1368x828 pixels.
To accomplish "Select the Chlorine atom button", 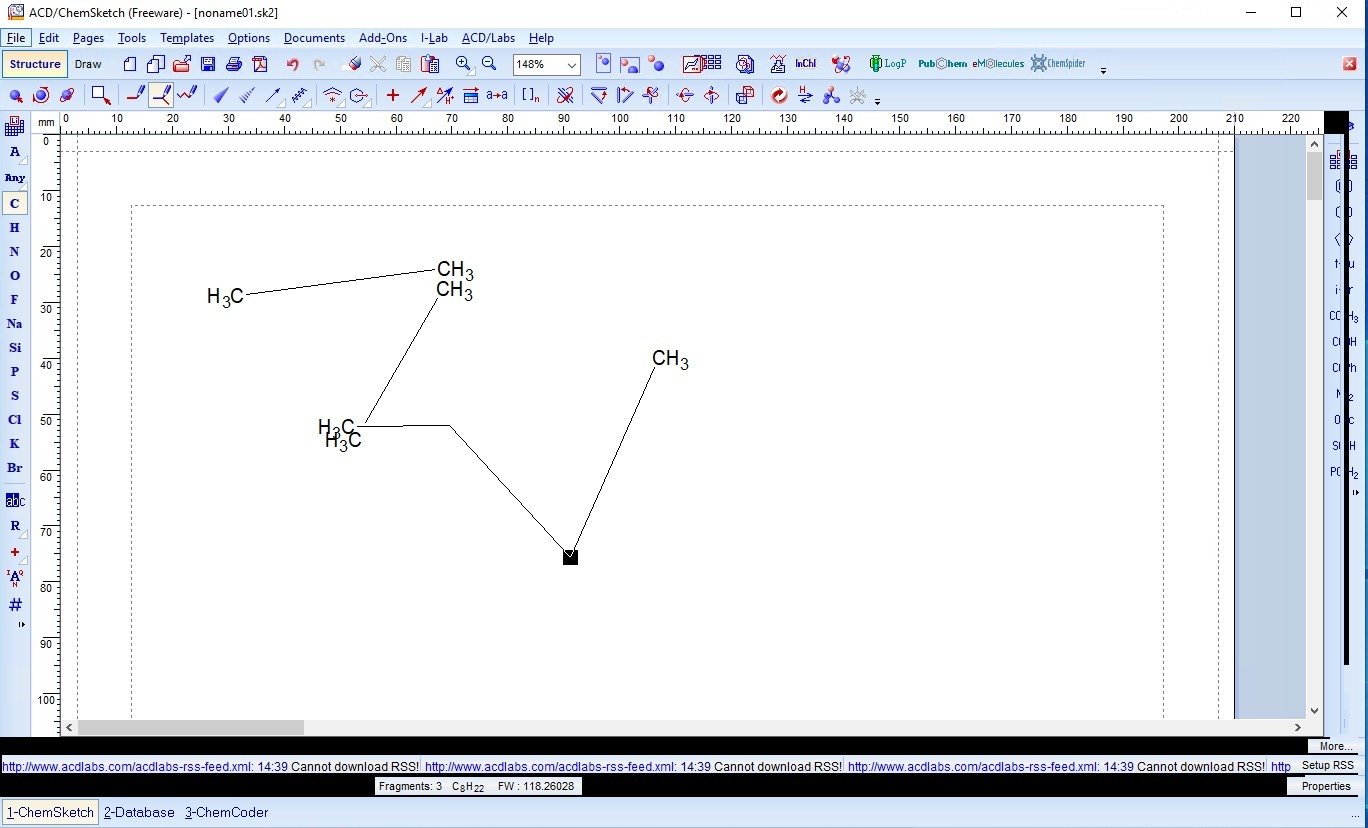I will coord(15,420).
